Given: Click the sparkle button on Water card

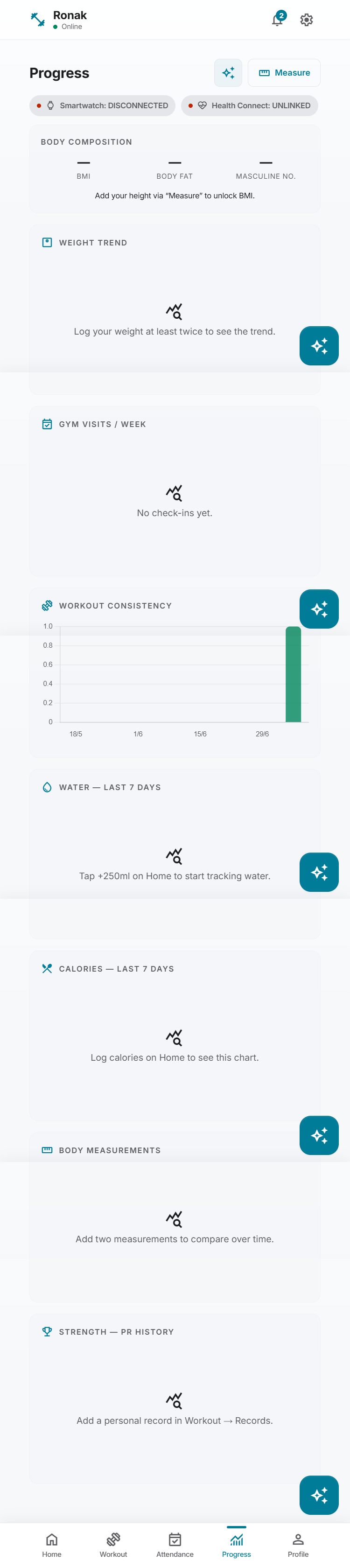Looking at the screenshot, I should (319, 872).
